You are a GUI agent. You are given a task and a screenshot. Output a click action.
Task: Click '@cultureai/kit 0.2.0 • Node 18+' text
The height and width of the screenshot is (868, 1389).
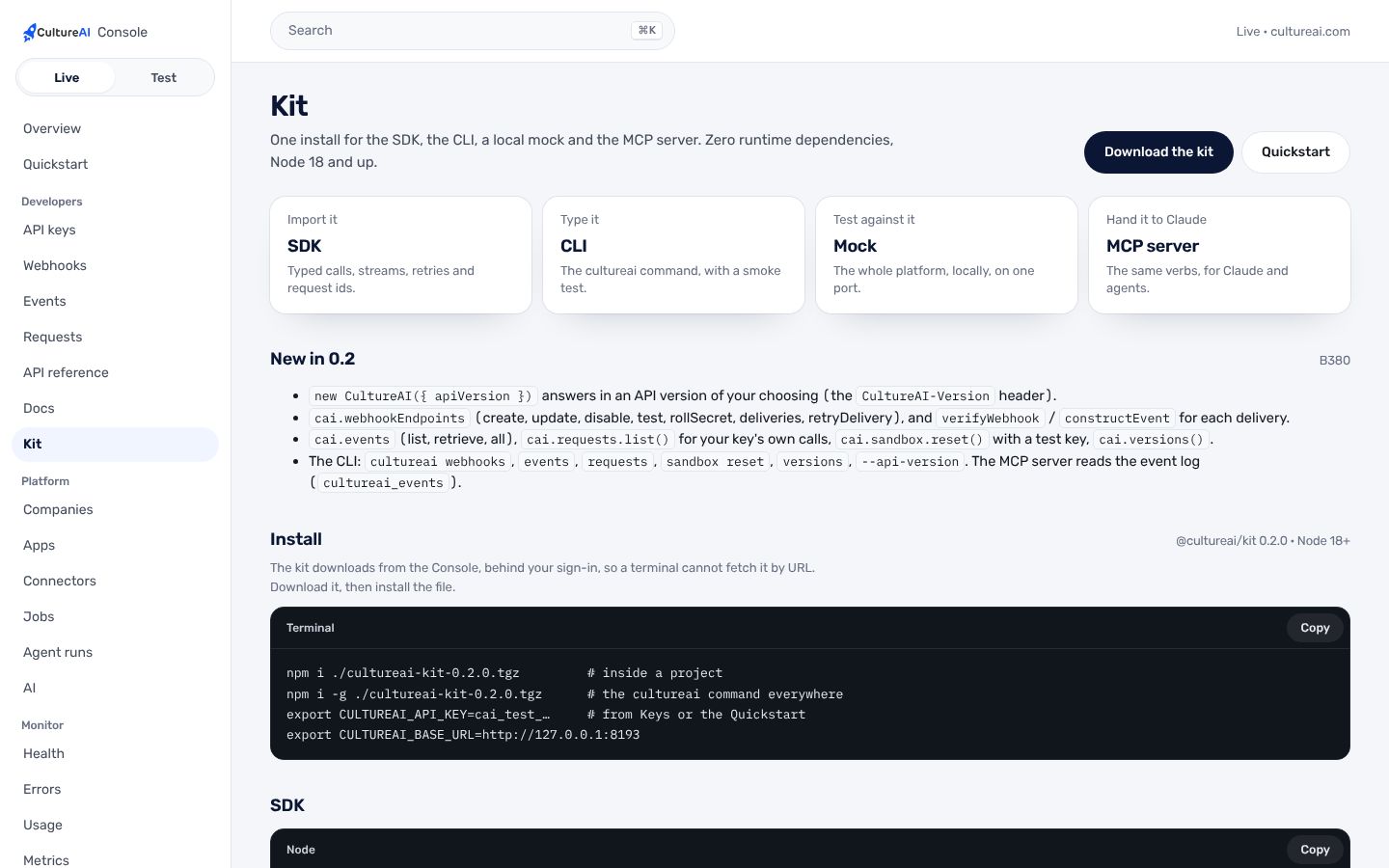tap(1263, 541)
